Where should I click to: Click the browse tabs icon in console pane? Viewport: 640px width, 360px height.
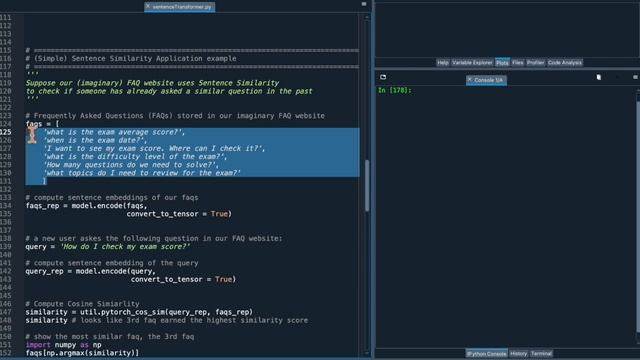[x=383, y=77]
